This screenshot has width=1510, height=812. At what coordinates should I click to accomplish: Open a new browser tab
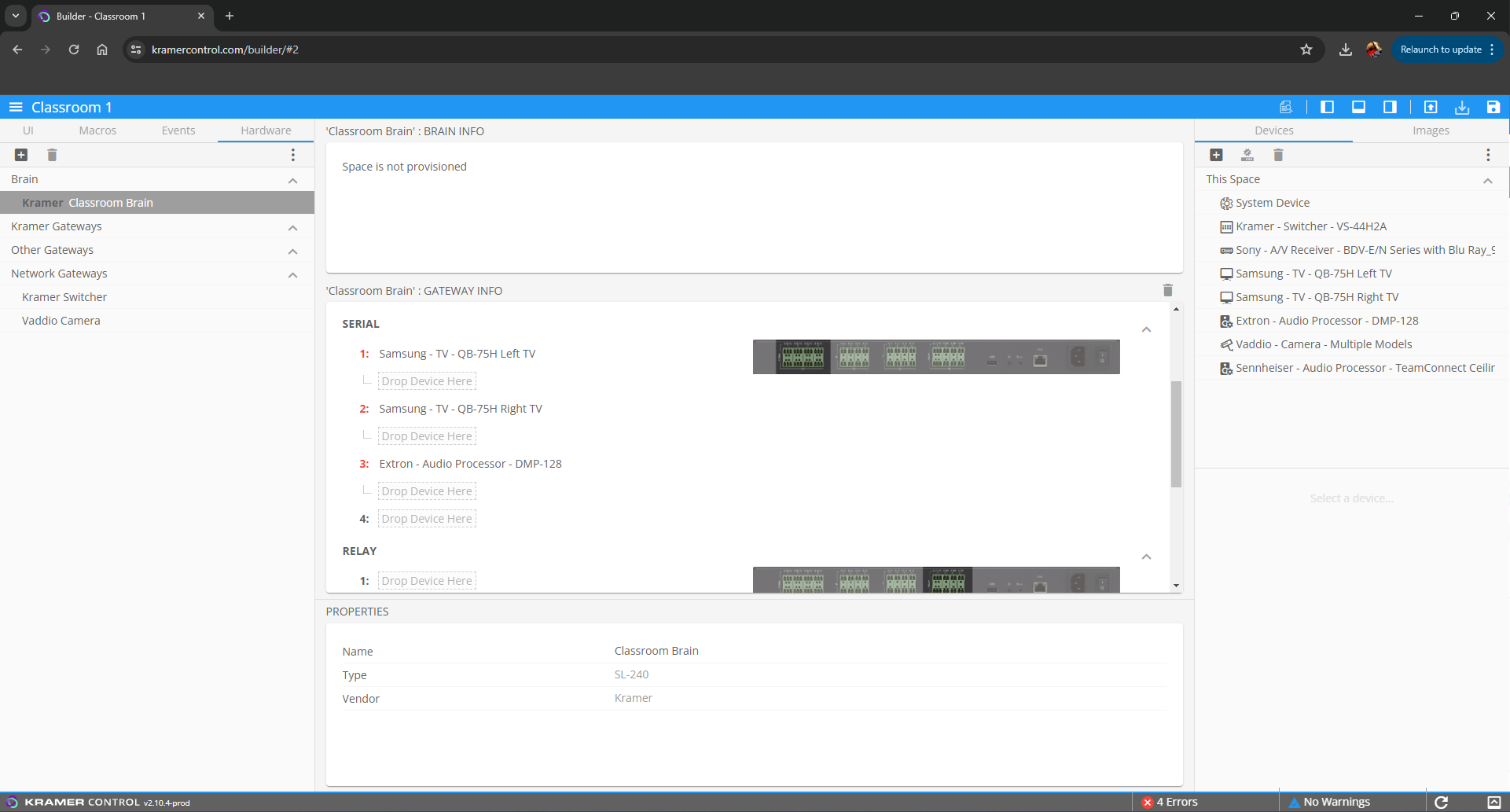pos(230,16)
